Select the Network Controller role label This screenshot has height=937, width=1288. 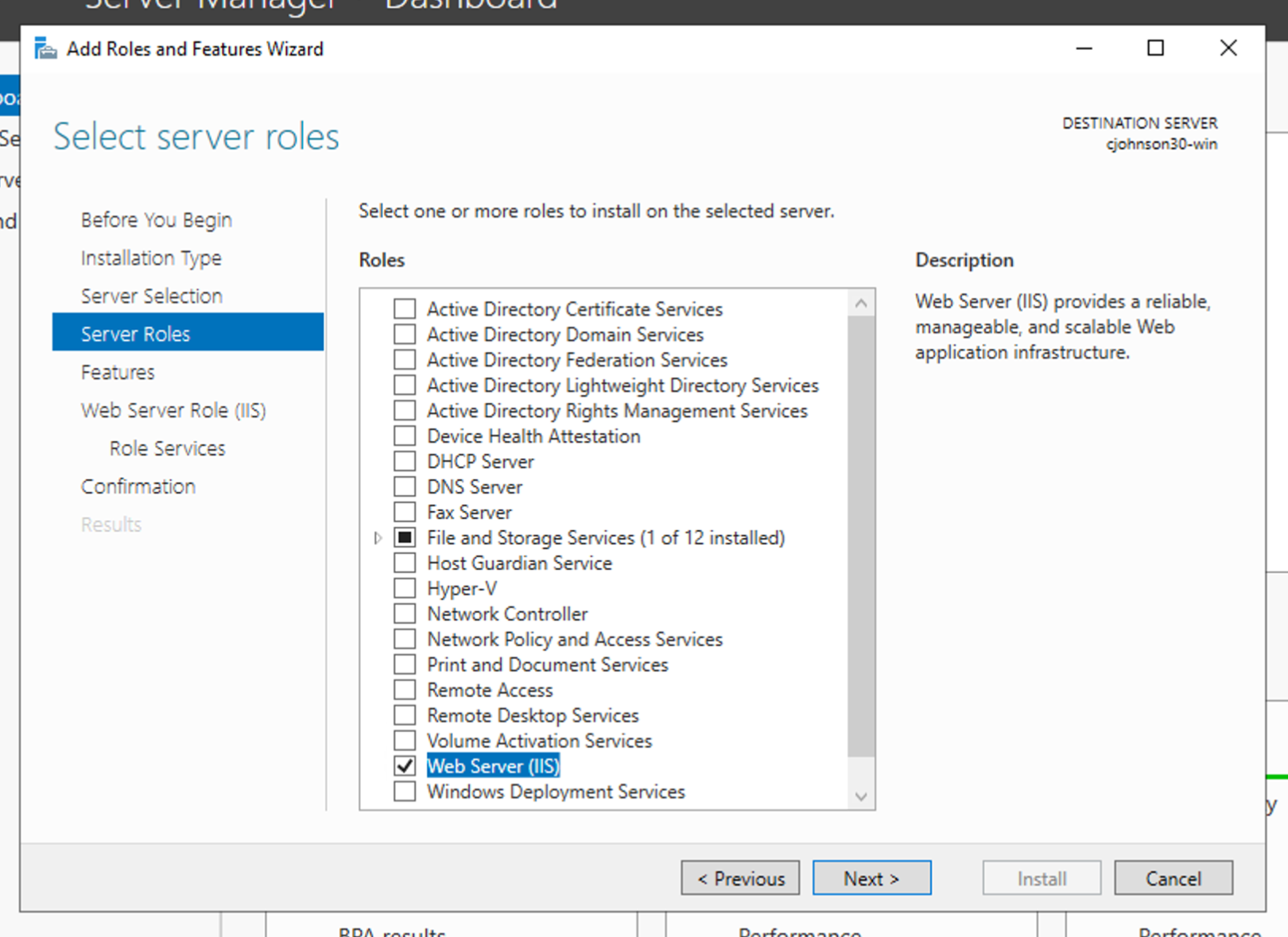[507, 614]
